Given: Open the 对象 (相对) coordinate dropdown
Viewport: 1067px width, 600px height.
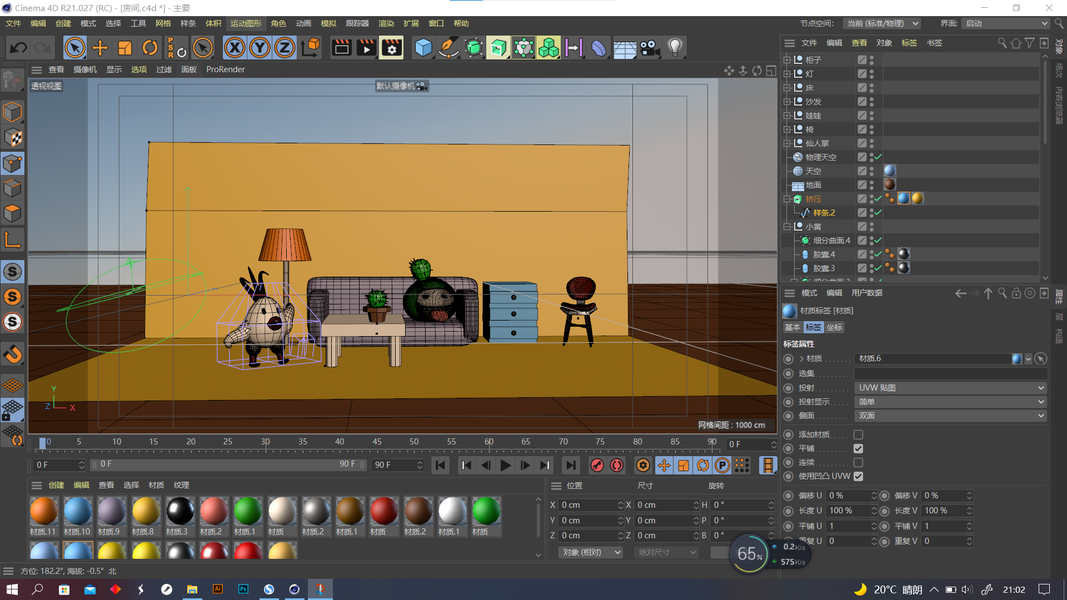Looking at the screenshot, I should [x=590, y=552].
